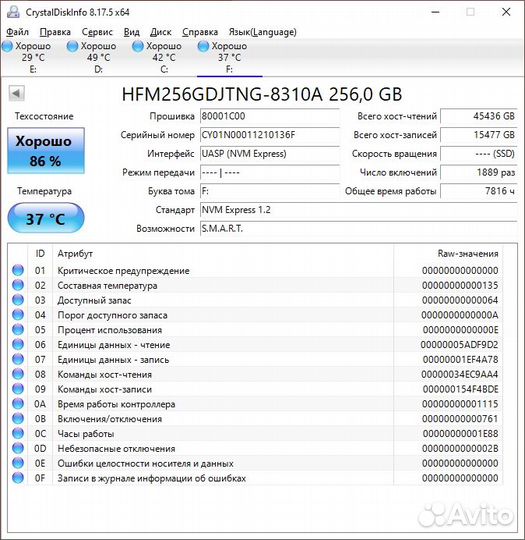Viewport: 525px width, 540px height.
Task: Click status icon of Команды хост-чтения row
Action: coord(18,374)
